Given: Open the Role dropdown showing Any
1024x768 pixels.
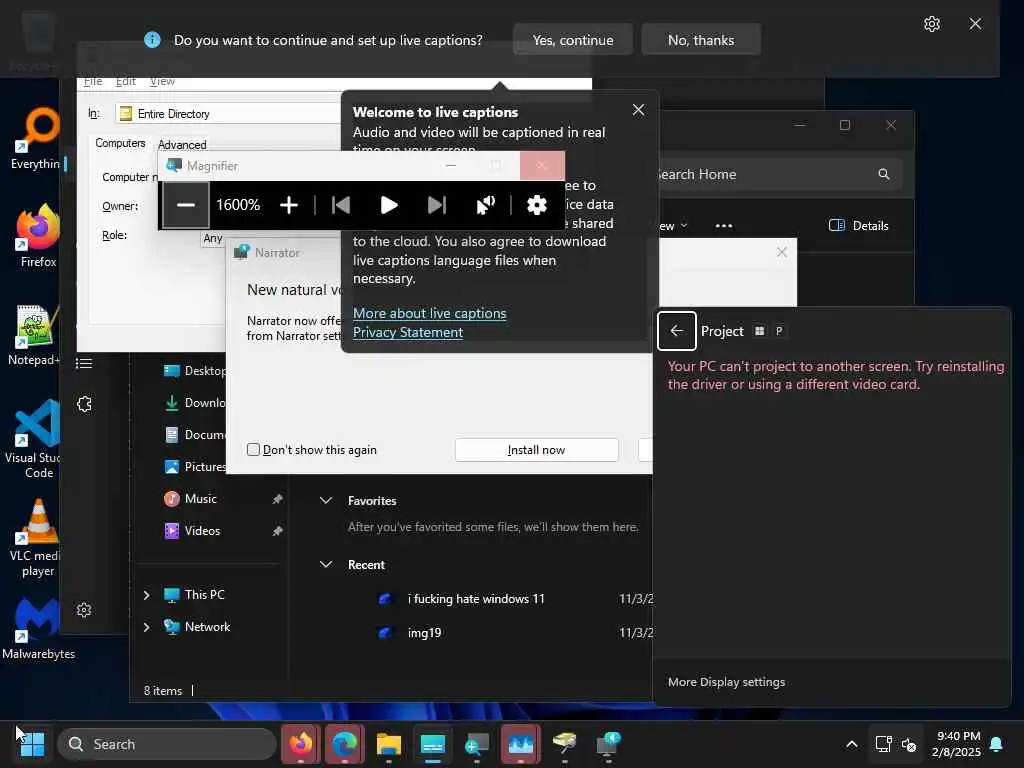Looking at the screenshot, I should [213, 238].
